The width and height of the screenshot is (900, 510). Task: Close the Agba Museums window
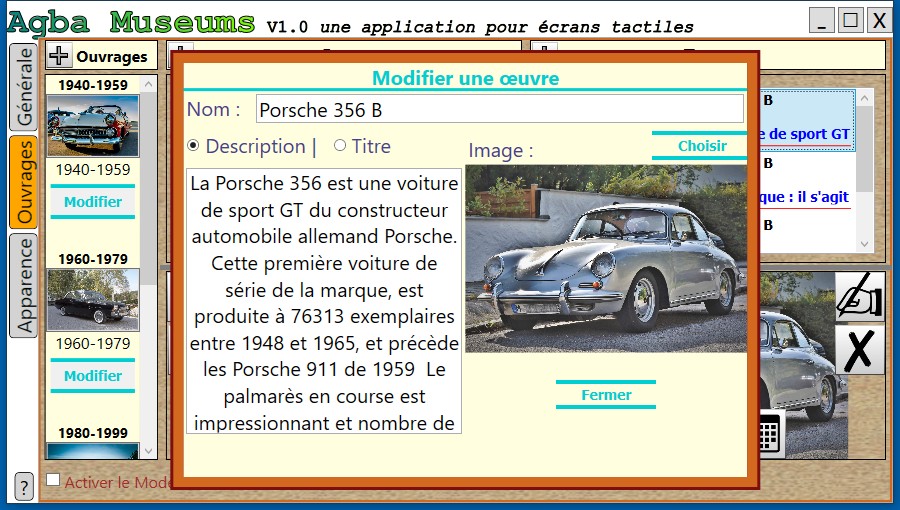[879, 20]
